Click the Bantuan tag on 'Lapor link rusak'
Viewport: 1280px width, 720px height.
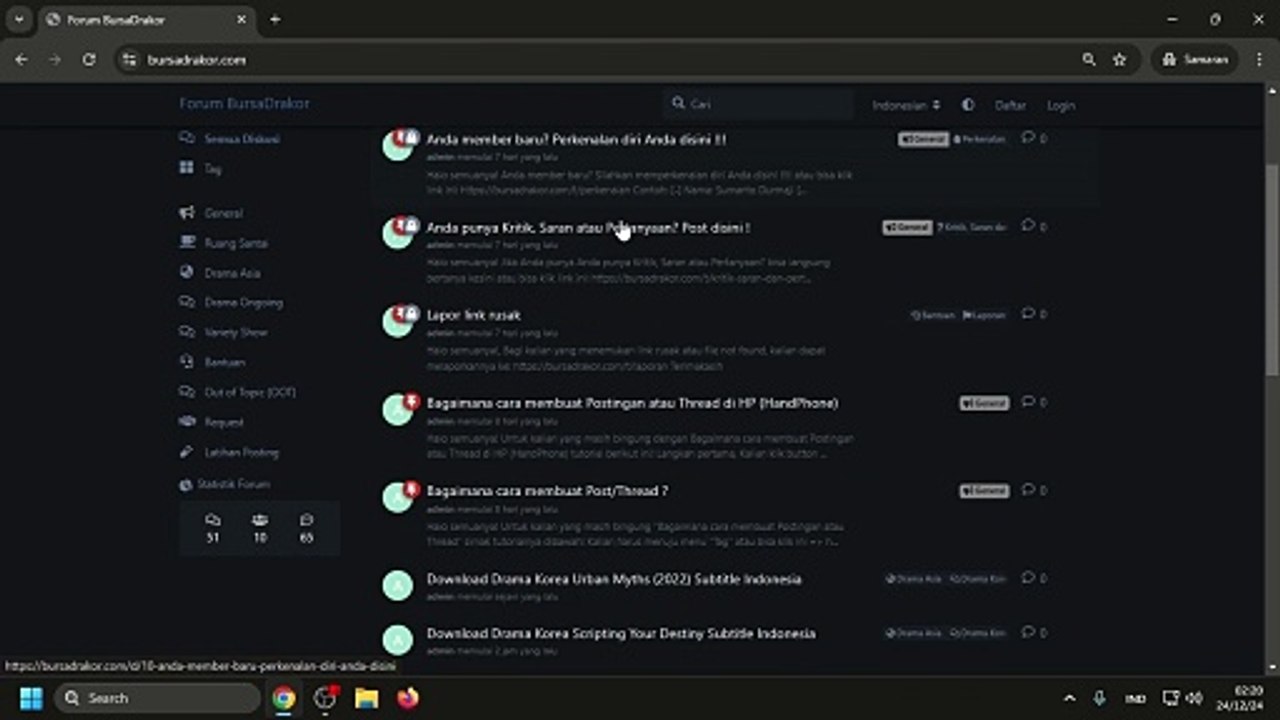pyautogui.click(x=933, y=315)
